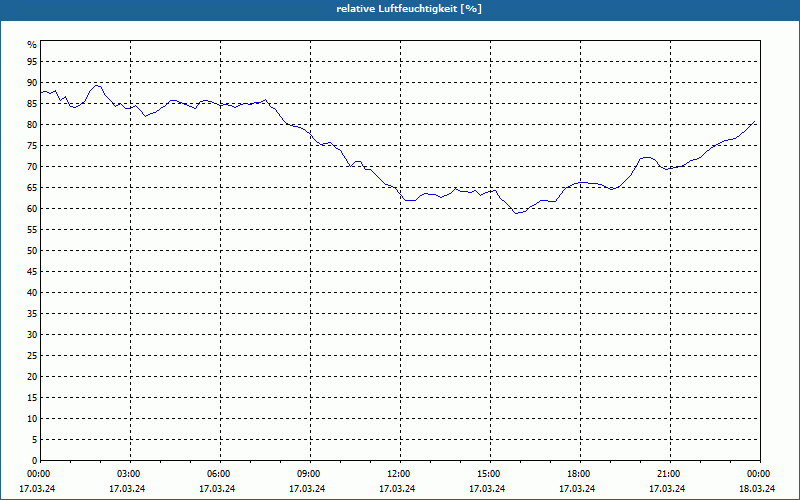Click the '09:00' time label on the x-axis

coord(310,474)
